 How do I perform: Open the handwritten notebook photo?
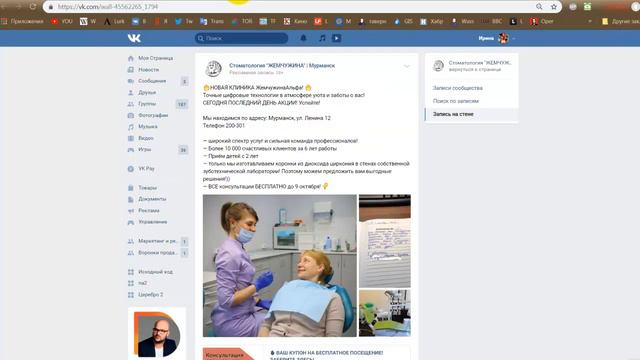384,241
